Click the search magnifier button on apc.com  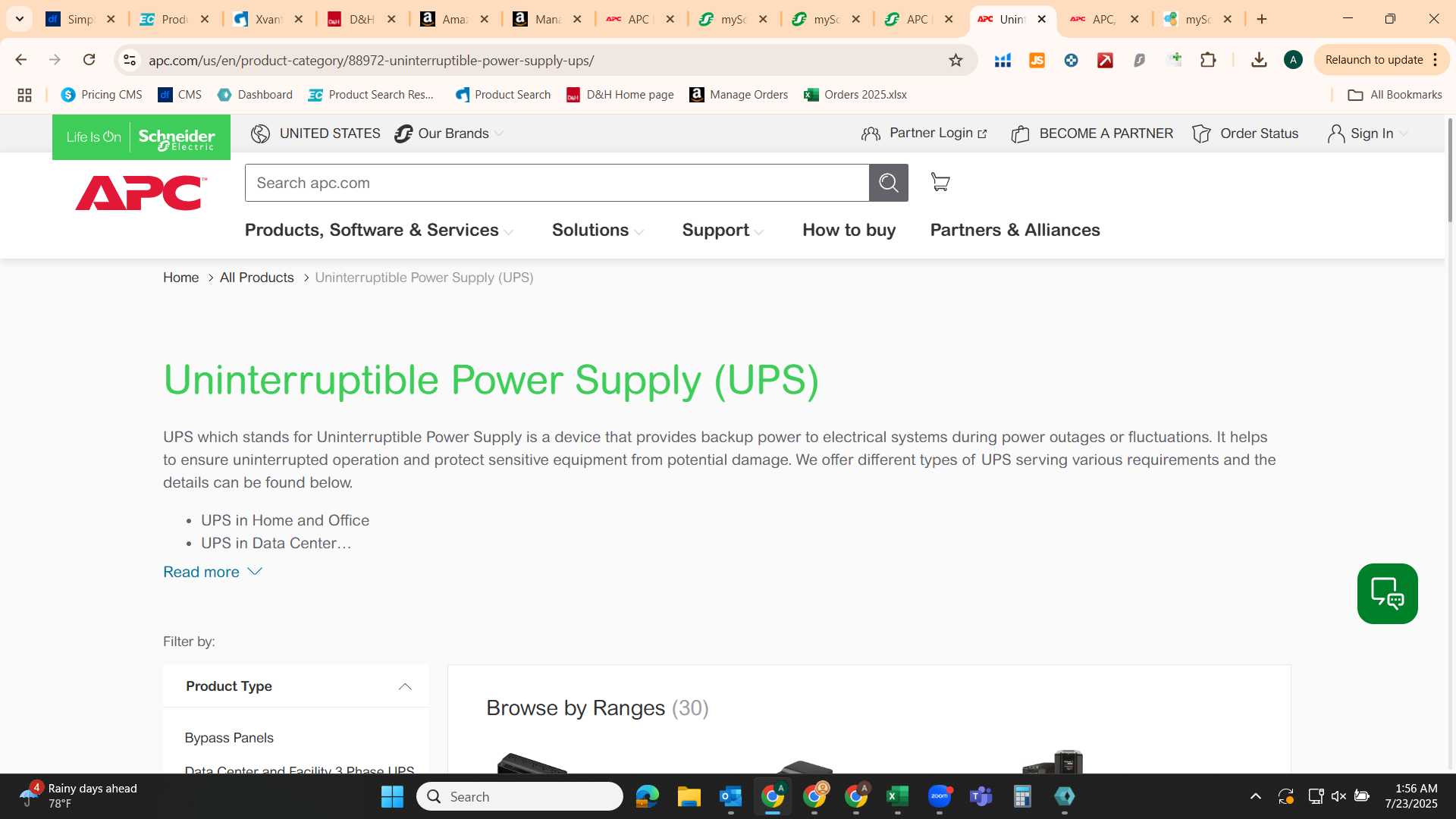point(889,183)
